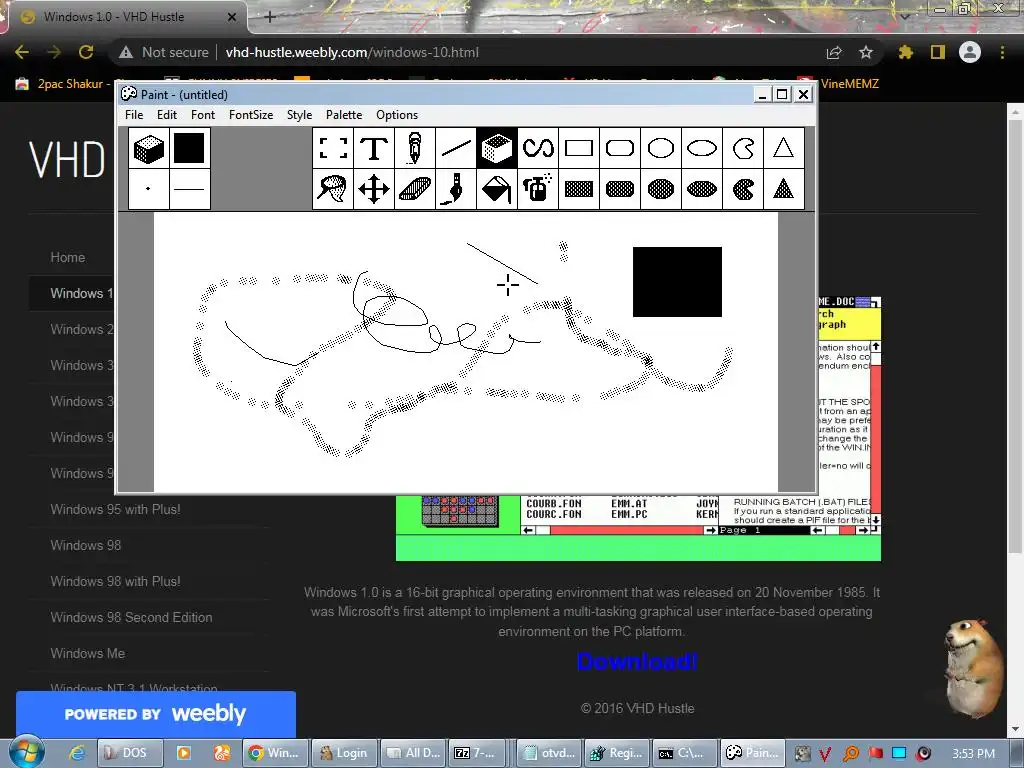The image size is (1024, 768).
Task: Click the Powered by Weebly banner
Action: tap(155, 714)
